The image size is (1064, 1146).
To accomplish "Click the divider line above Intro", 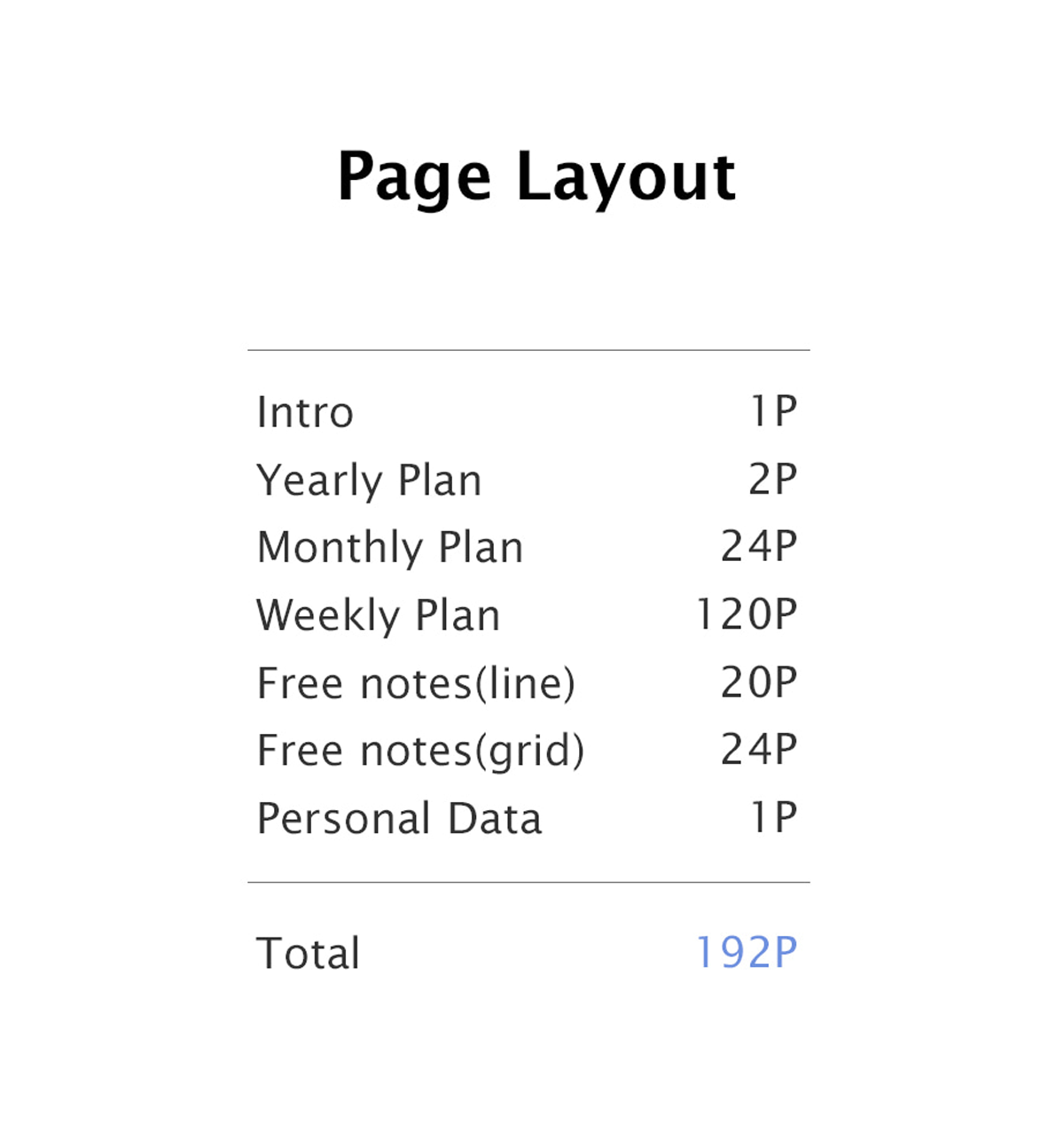I will click(x=528, y=350).
